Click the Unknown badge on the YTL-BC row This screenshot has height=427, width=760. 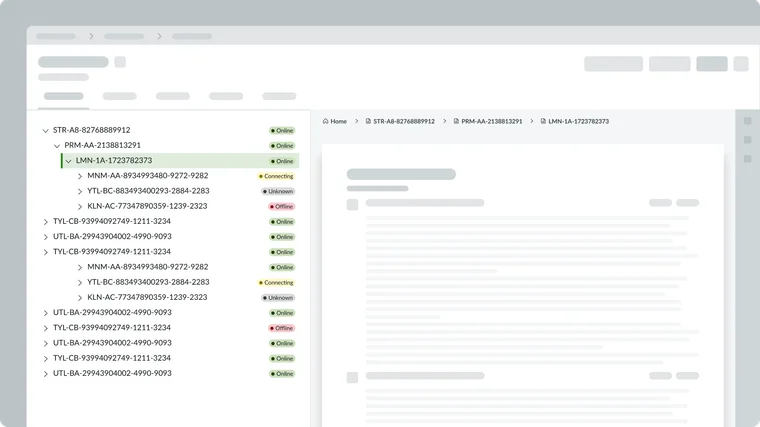(278, 191)
